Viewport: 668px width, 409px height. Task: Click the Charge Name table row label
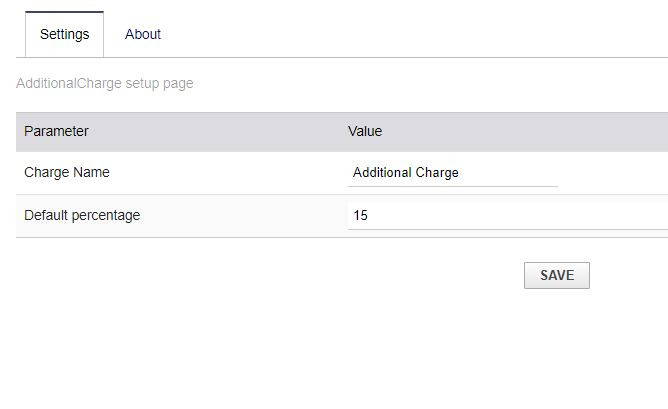point(67,172)
